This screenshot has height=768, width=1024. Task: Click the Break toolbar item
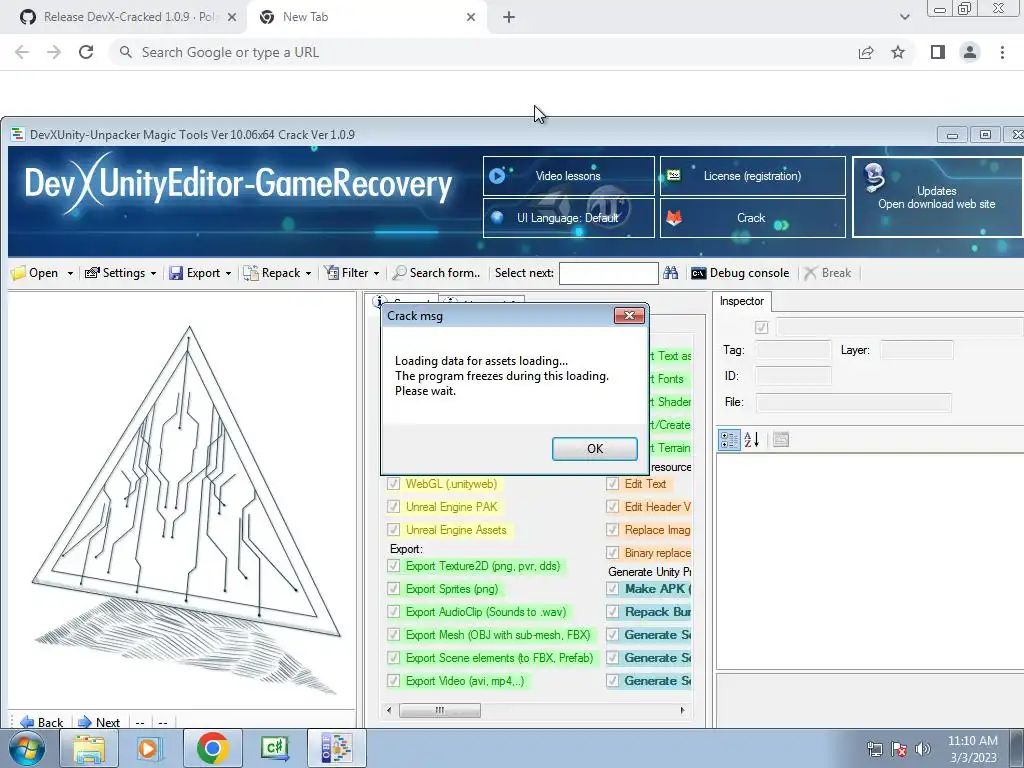point(827,273)
